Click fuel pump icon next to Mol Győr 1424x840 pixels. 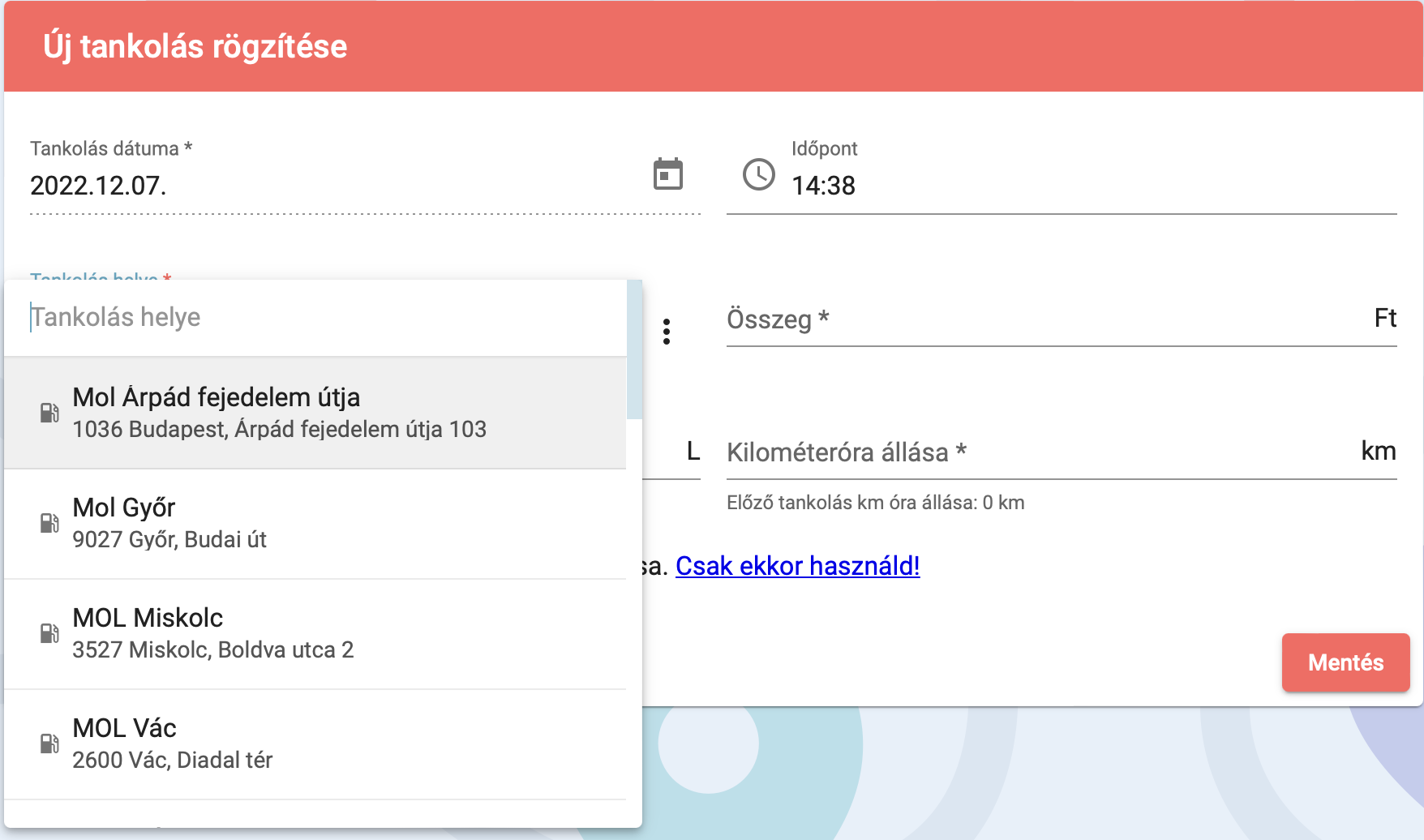pos(49,523)
